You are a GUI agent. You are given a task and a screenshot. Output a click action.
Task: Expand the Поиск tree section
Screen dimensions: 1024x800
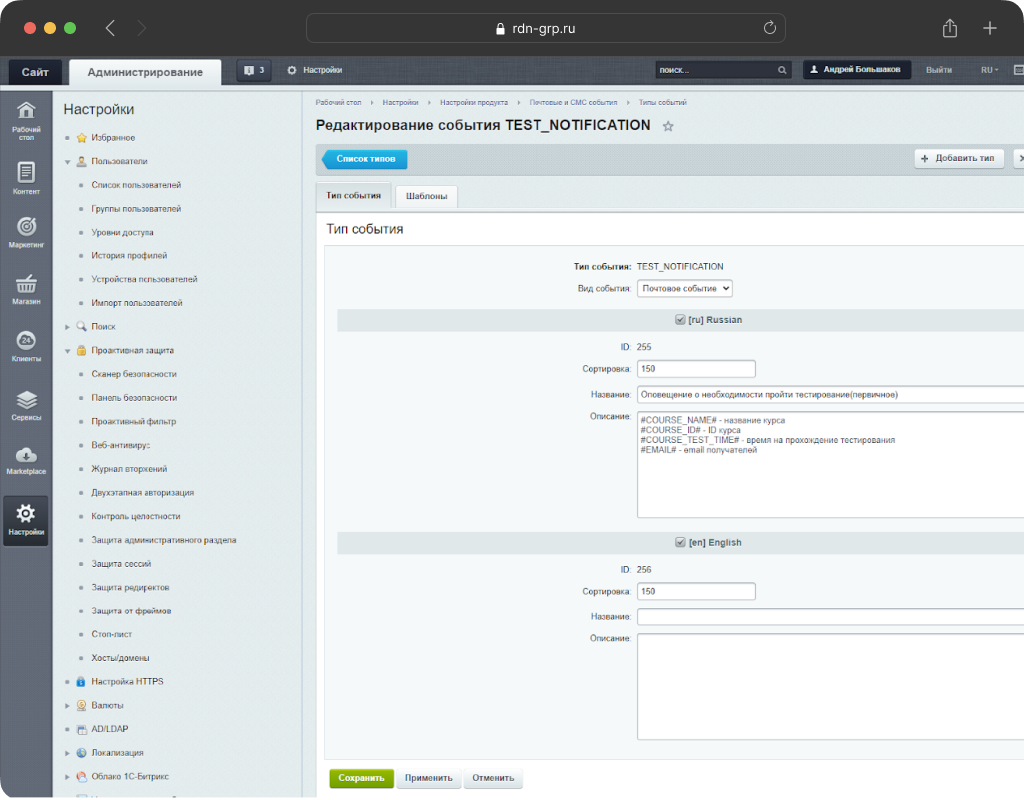click(x=68, y=327)
